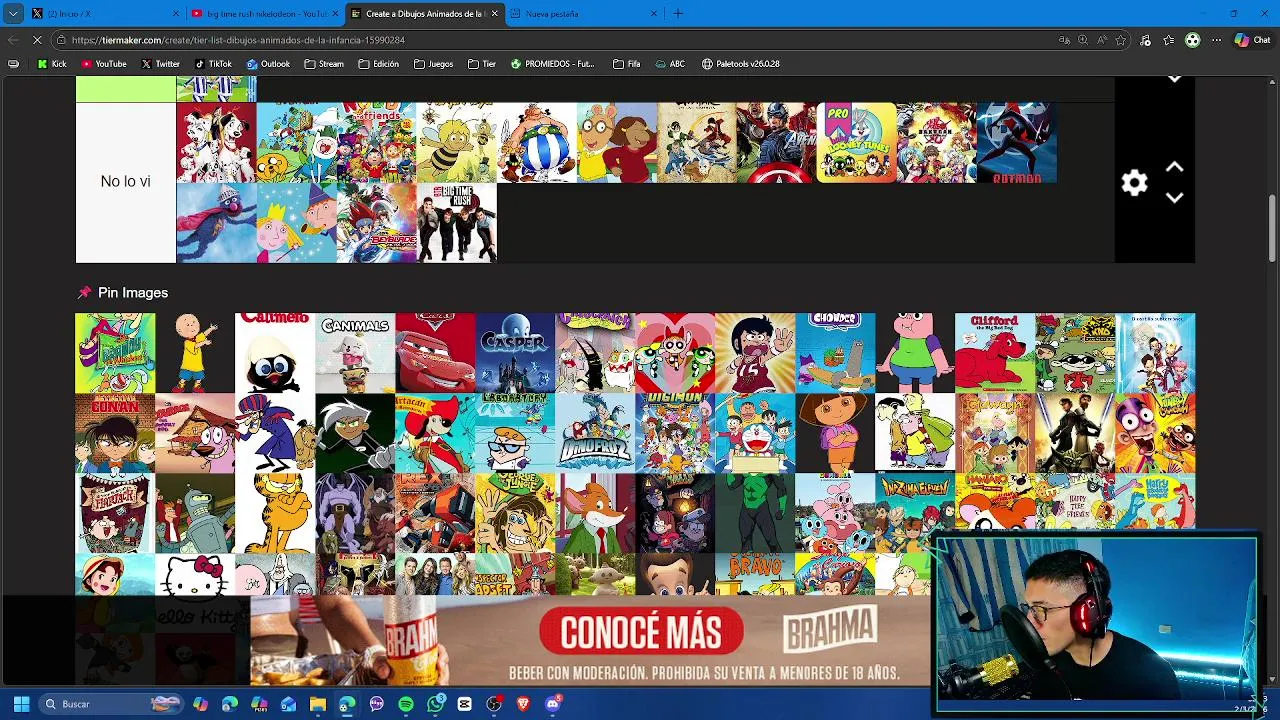Open the media control icon in the browser toolbar
1280x720 pixels.
pos(1145,40)
